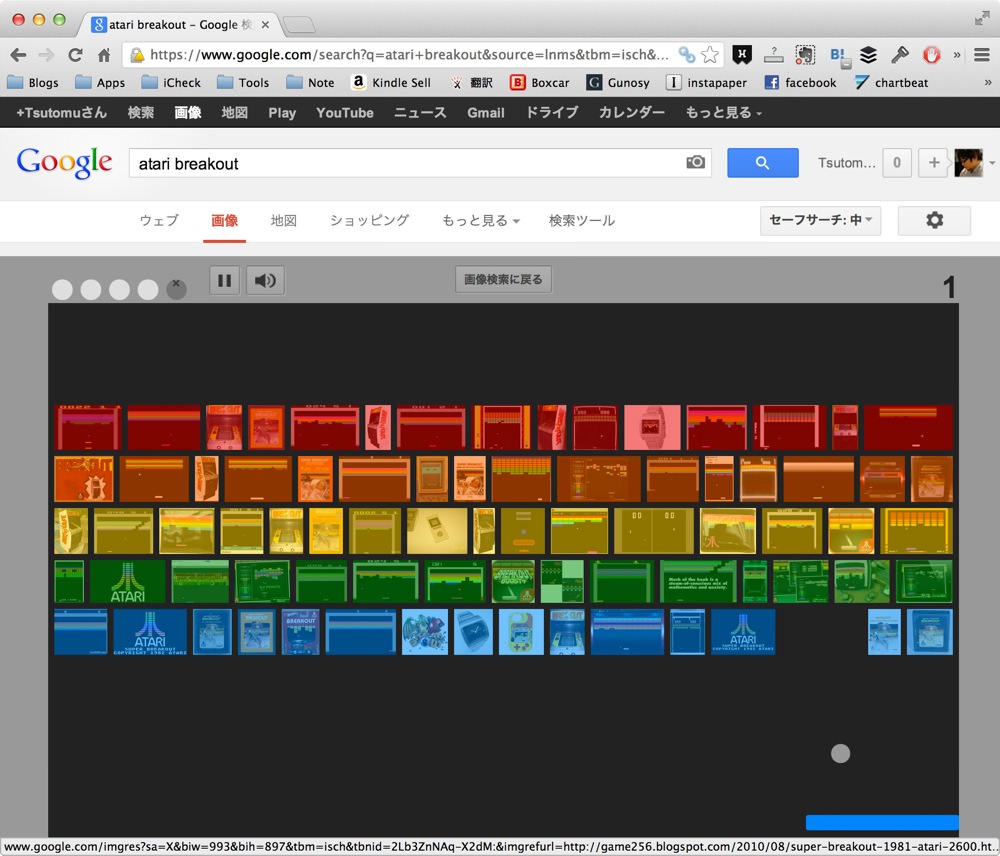Image resolution: width=1000 pixels, height=856 pixels.
Task: Select the ショッピング tab
Action: 369,221
